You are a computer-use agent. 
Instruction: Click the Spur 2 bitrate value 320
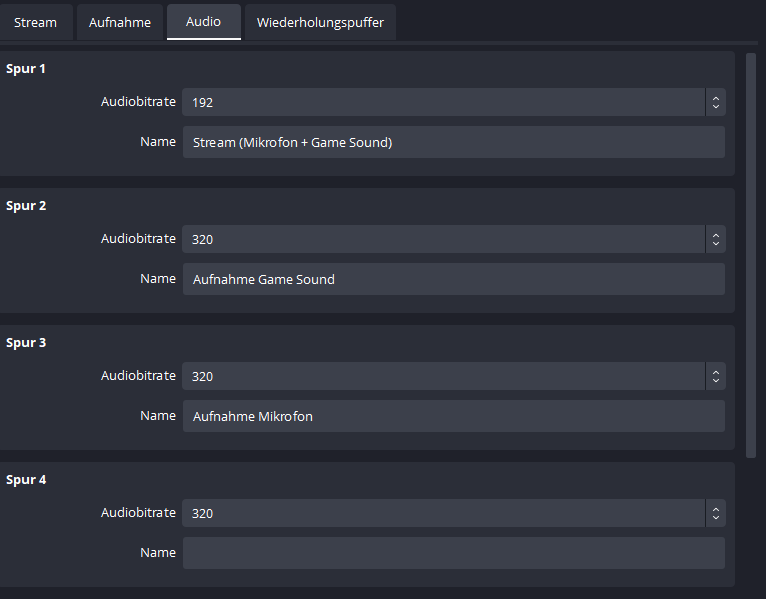tap(440, 239)
